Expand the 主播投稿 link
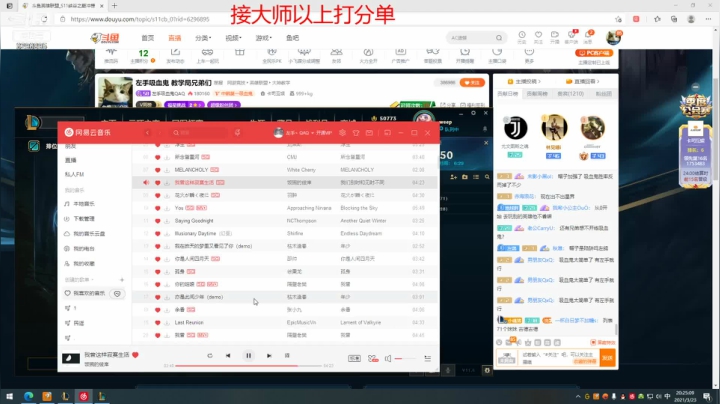This screenshot has height=404, width=720. pos(524,81)
